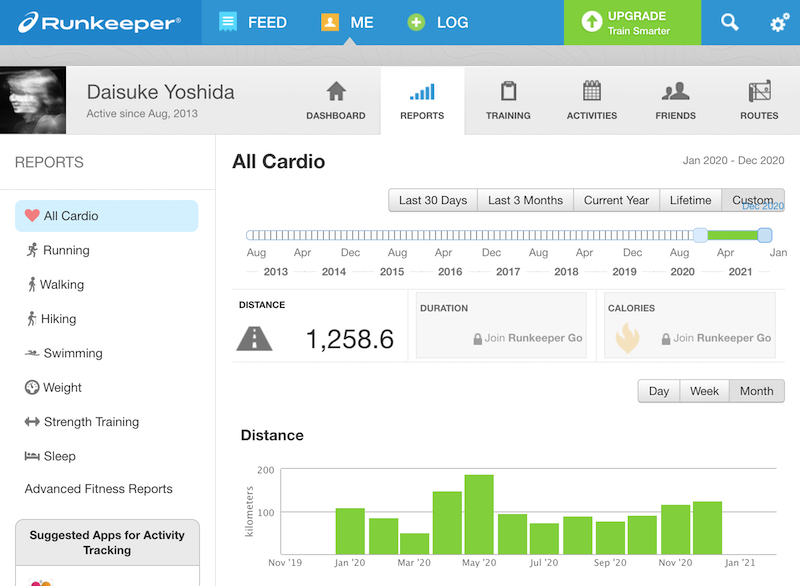This screenshot has width=800, height=586.
Task: Click the Training clipboard icon
Action: tap(508, 91)
